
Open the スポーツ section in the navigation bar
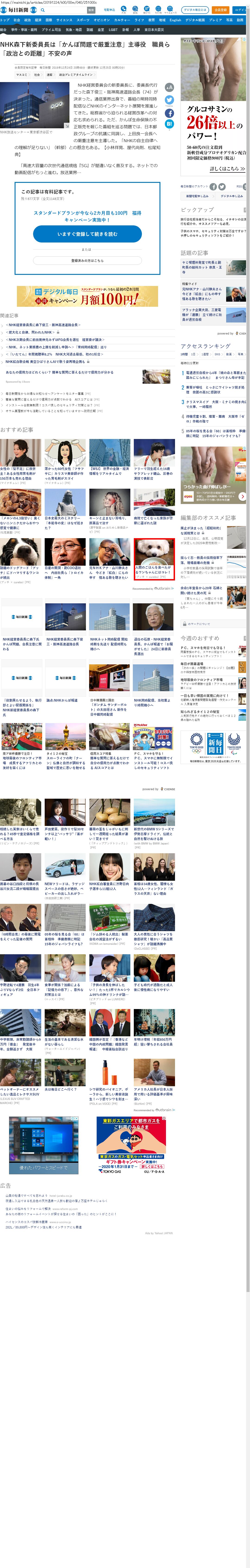83,20
